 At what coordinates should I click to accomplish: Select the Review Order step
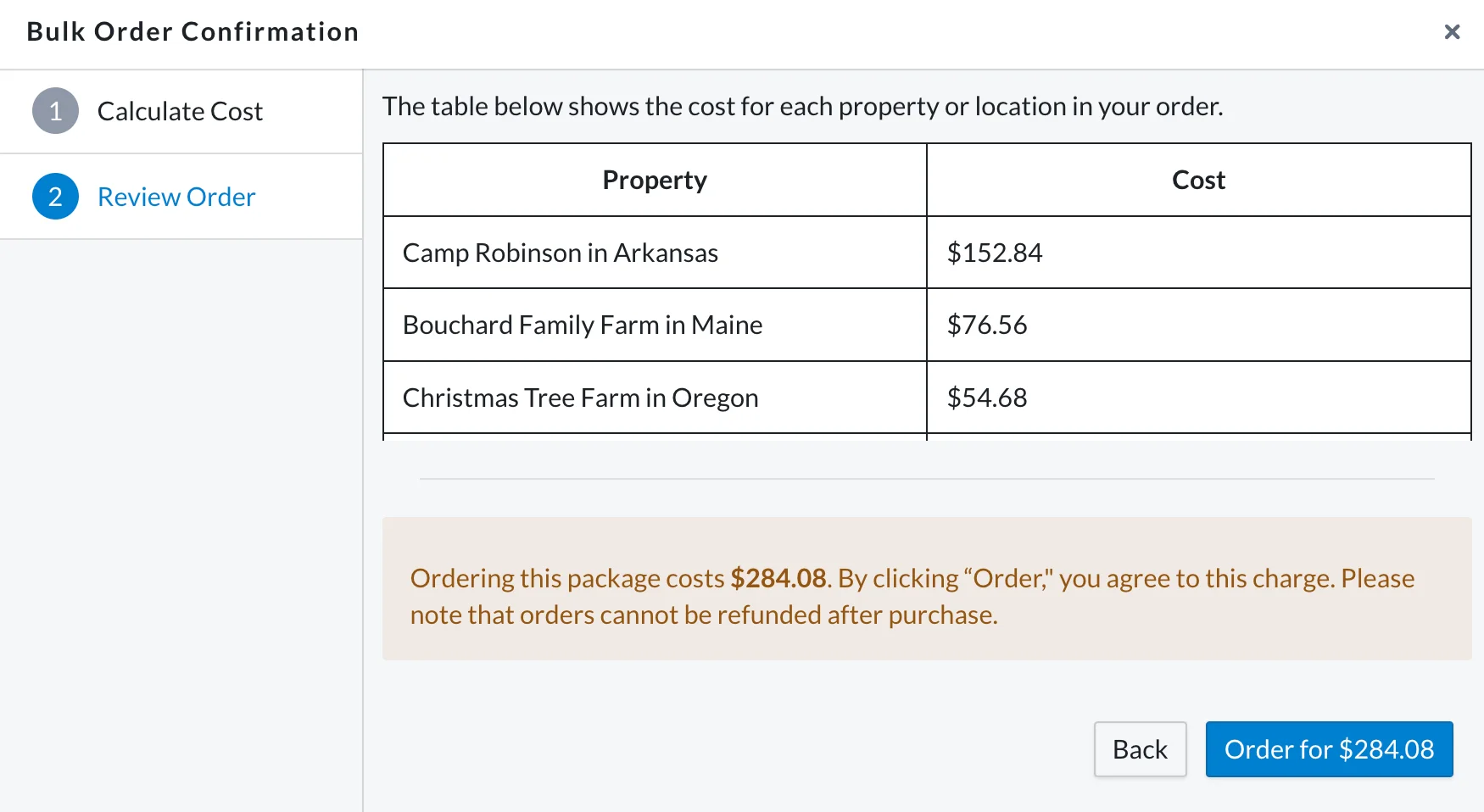[x=181, y=197]
